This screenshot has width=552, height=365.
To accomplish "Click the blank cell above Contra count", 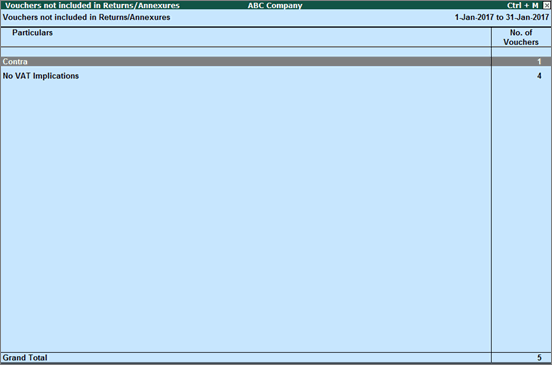I will [521, 52].
